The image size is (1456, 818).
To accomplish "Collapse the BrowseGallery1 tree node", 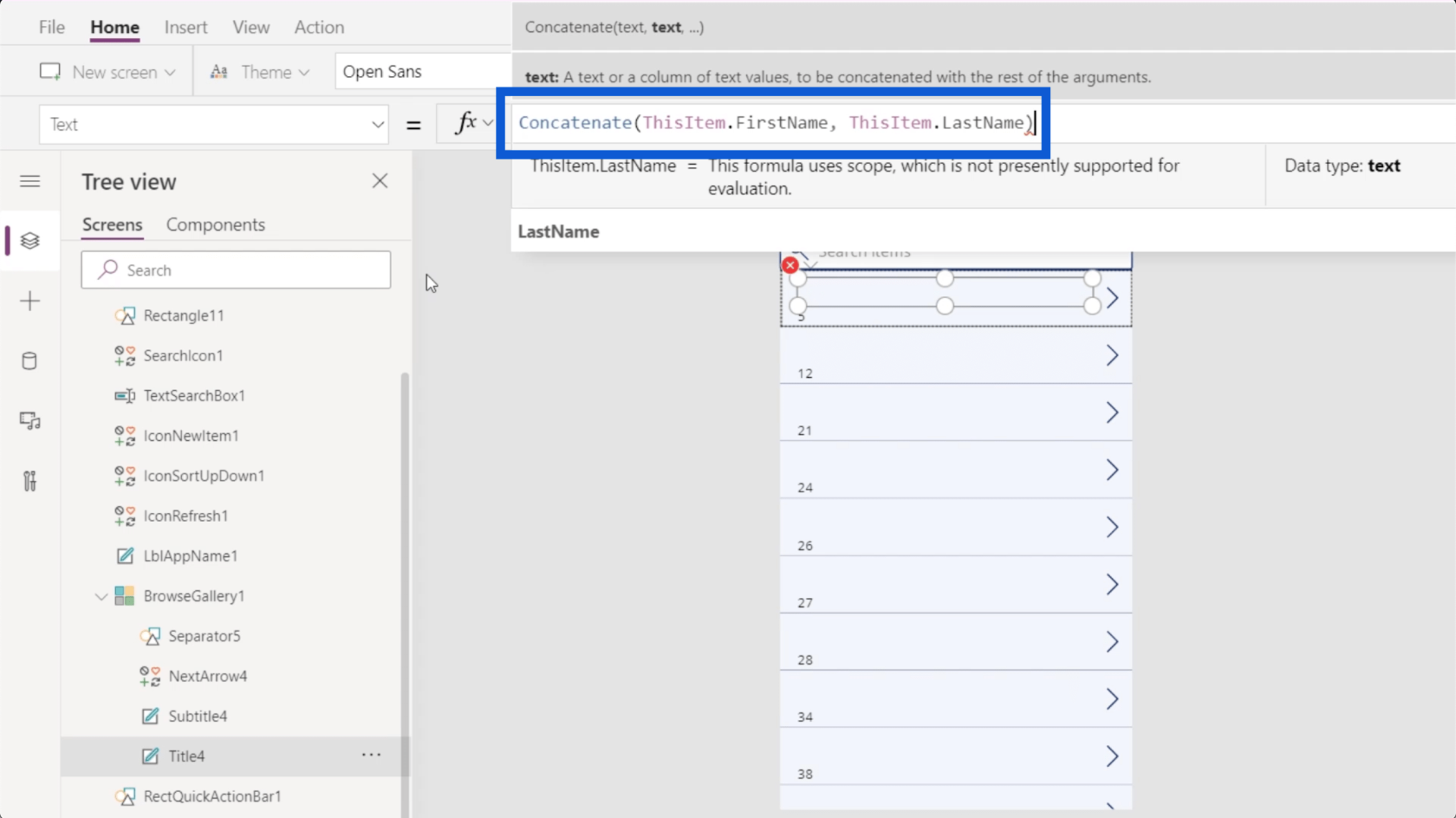I will click(x=101, y=596).
